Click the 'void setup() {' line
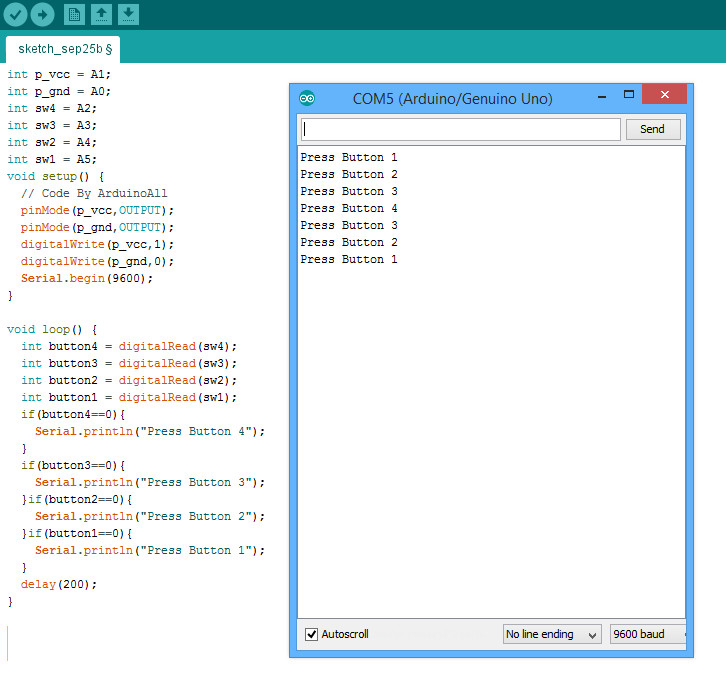This screenshot has width=726, height=677. [x=56, y=176]
